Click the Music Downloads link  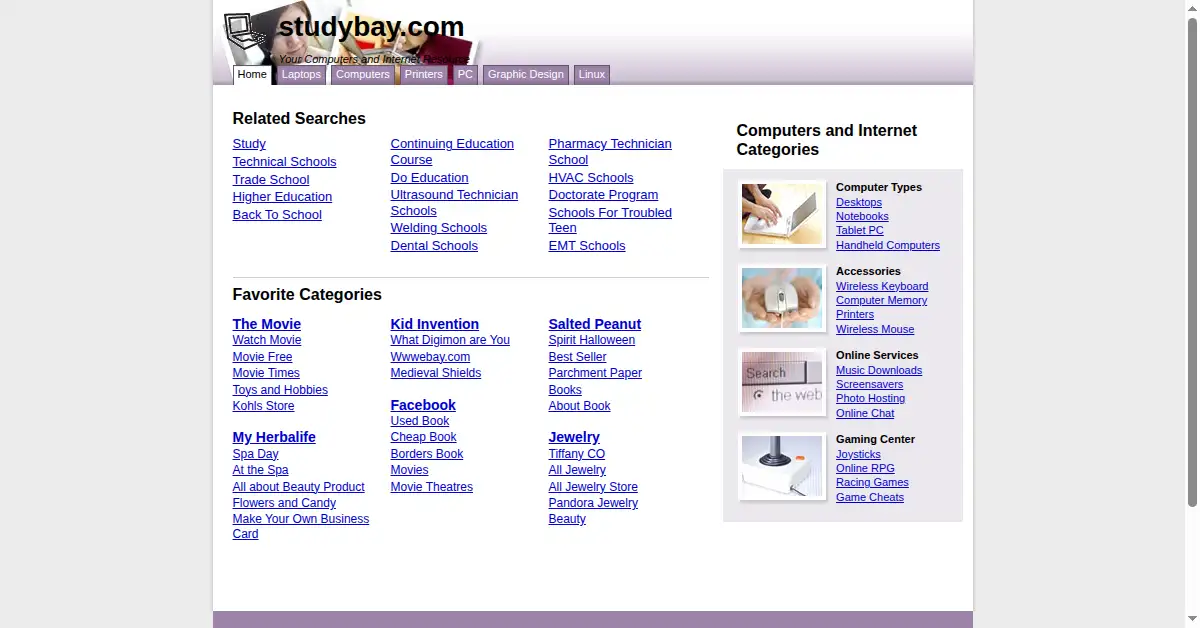(879, 370)
